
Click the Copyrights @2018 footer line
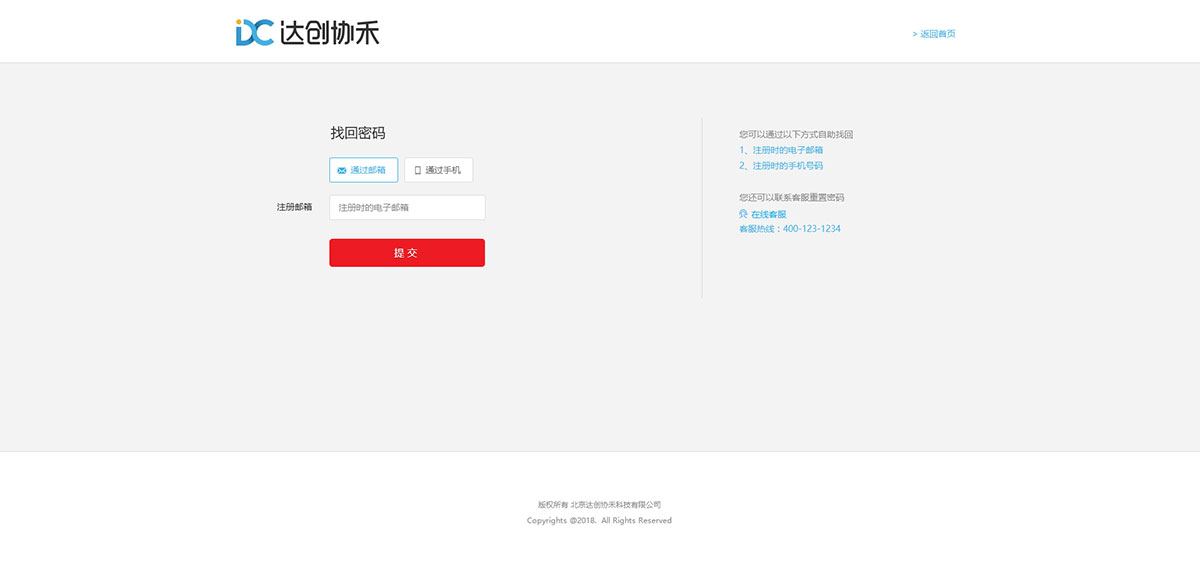point(600,520)
